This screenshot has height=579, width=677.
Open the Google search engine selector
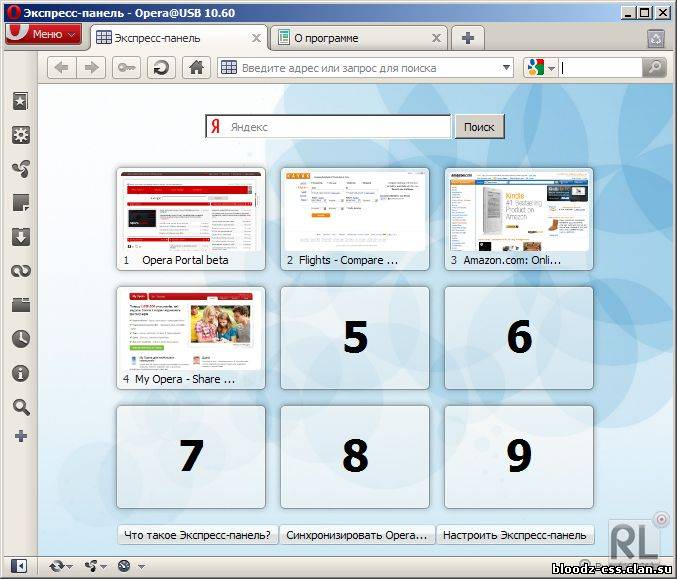coord(540,68)
